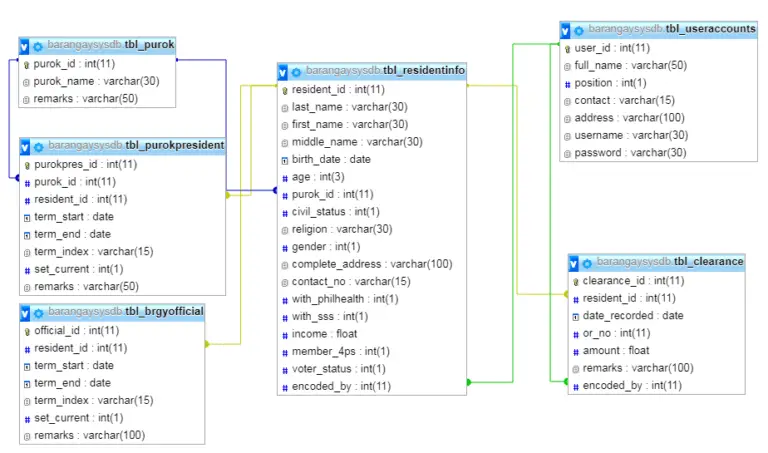Click the numeric hash icon beside age

[x=284, y=177]
